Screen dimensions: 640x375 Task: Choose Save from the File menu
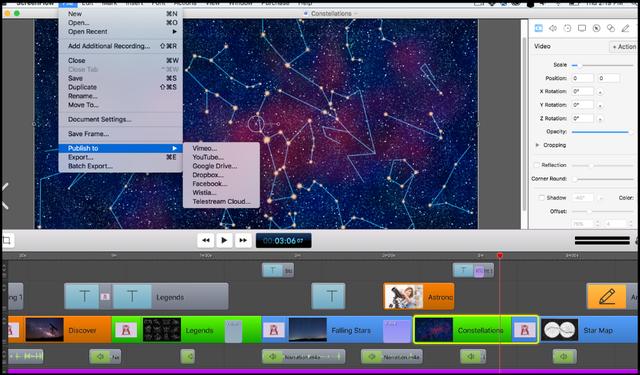pos(121,78)
